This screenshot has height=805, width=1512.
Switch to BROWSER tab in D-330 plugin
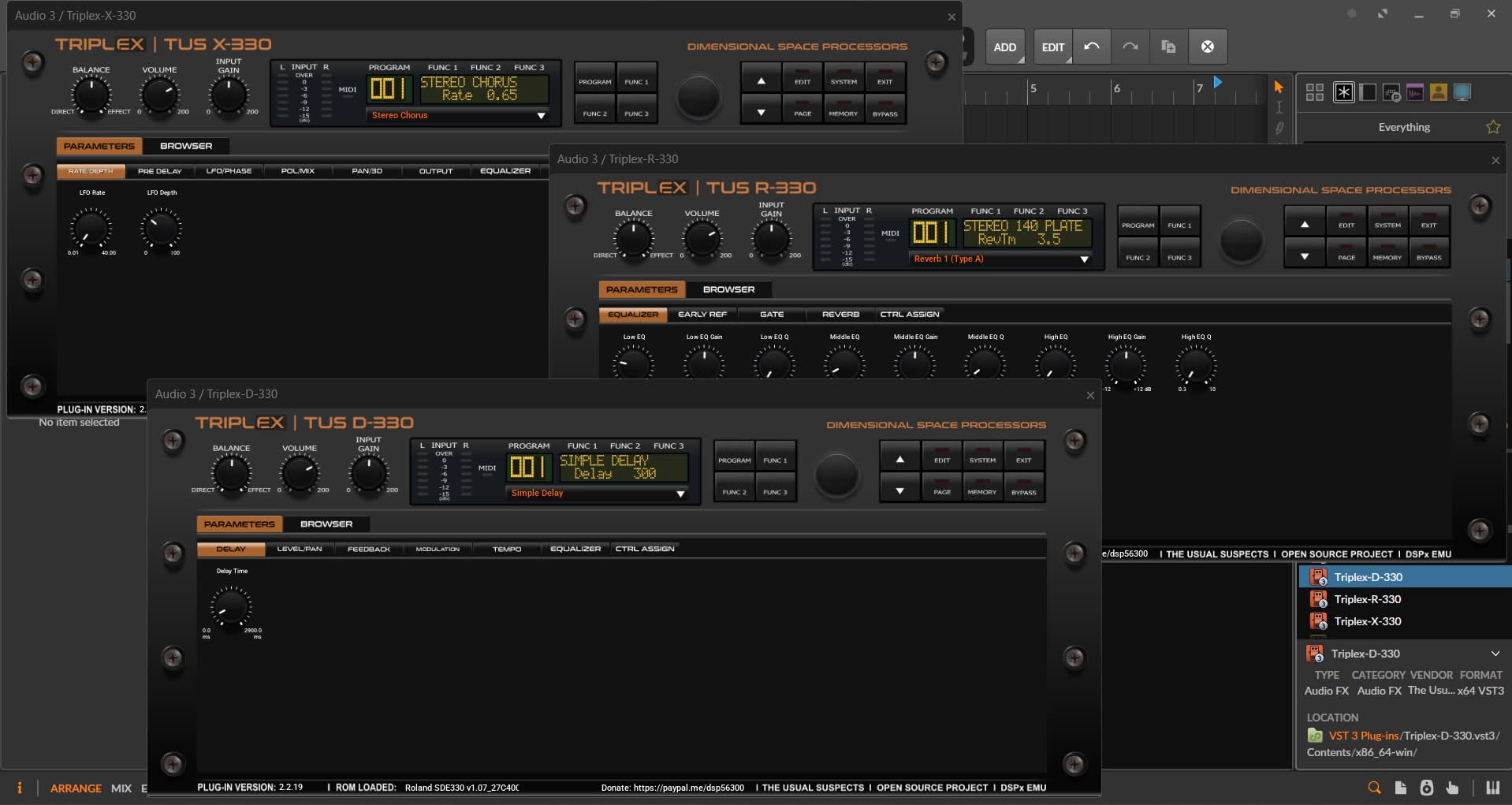(326, 524)
